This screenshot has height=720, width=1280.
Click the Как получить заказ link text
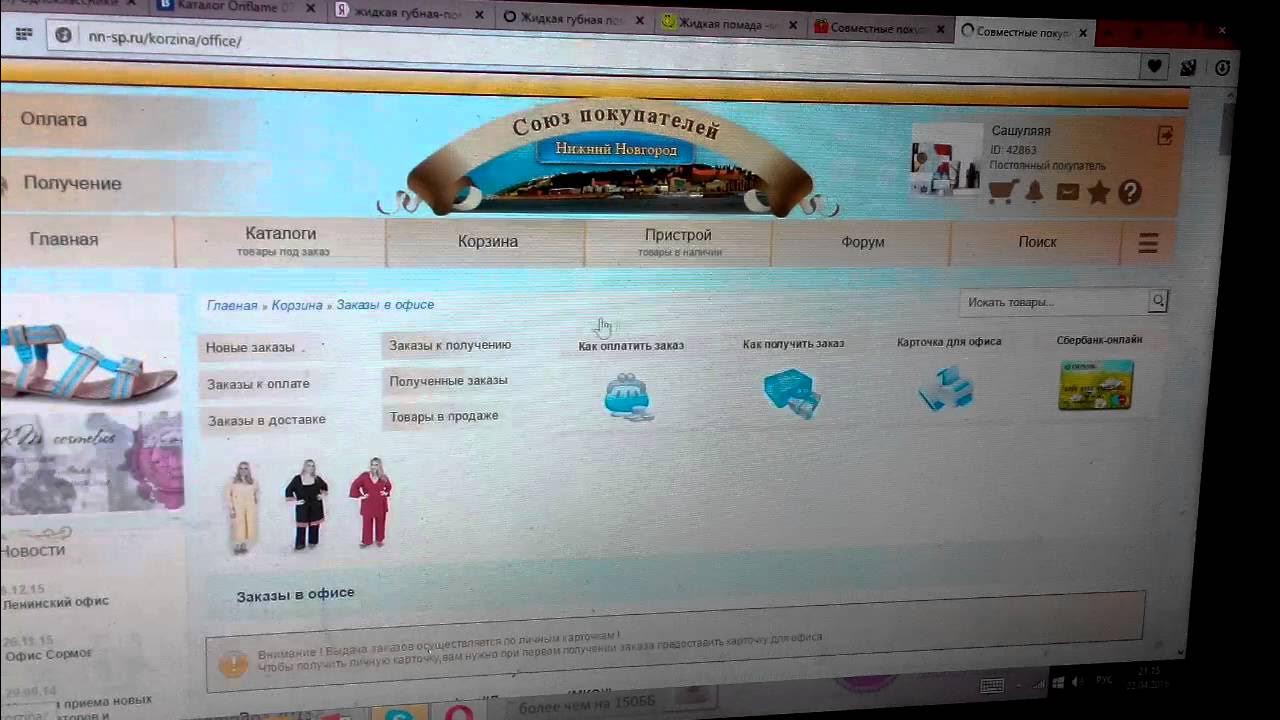(x=793, y=343)
